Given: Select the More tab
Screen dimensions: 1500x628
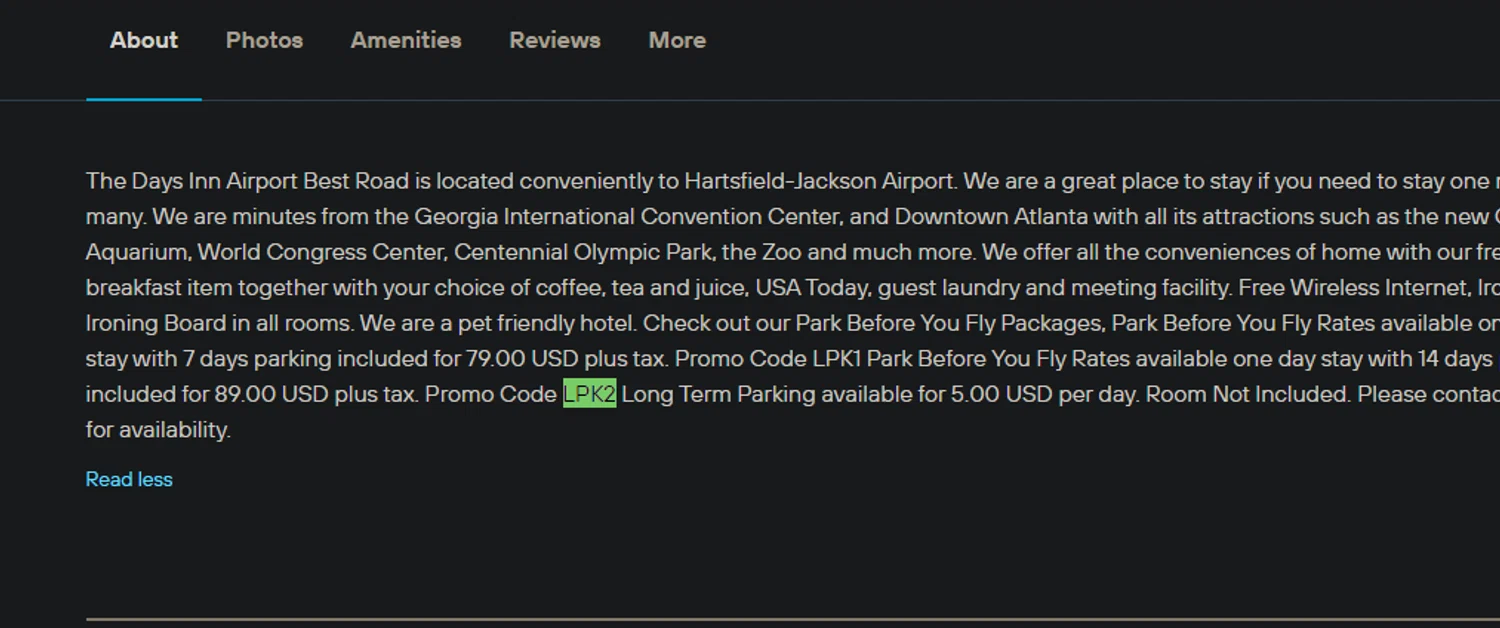Looking at the screenshot, I should pyautogui.click(x=677, y=41).
